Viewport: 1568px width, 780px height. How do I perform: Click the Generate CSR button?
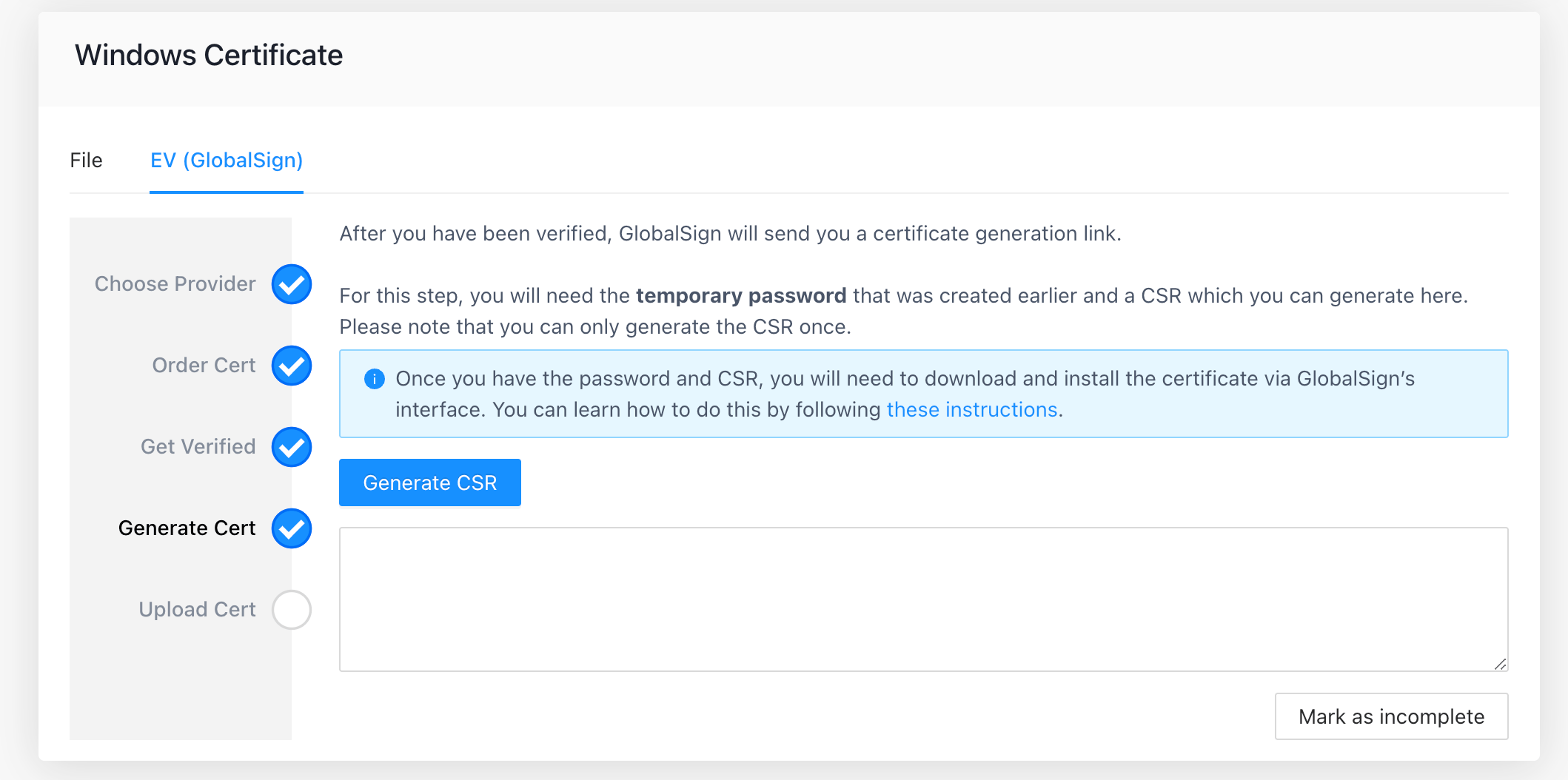pyautogui.click(x=429, y=482)
